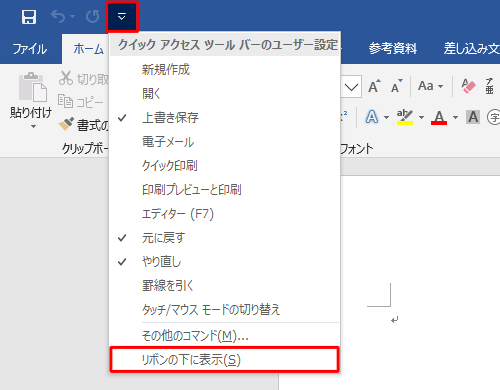Click the Paste clipboard icon
The height and width of the screenshot is (390, 500).
[x=32, y=87]
